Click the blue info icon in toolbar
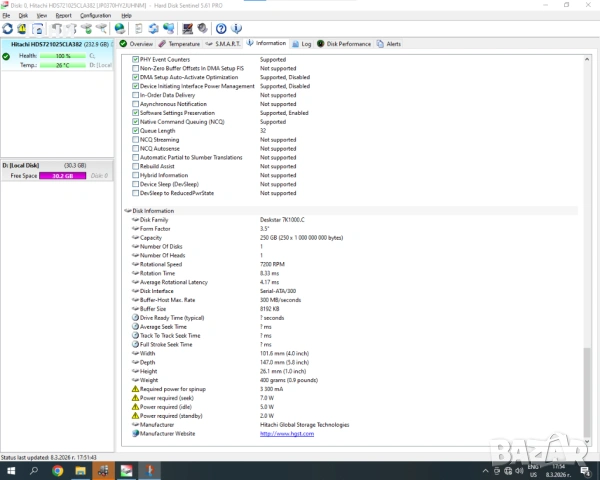This screenshot has height=480, width=600. (236, 29)
